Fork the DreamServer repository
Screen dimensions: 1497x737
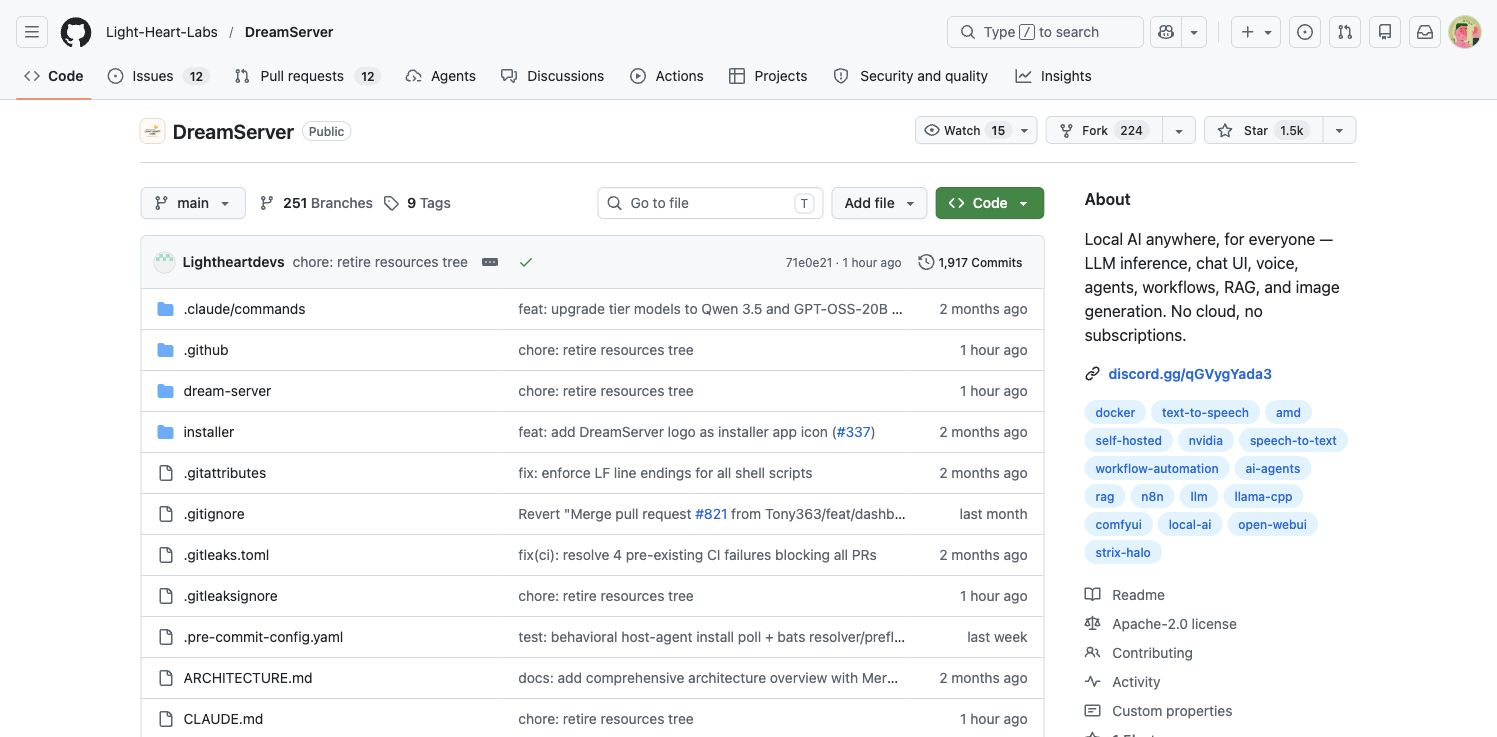pos(1104,131)
